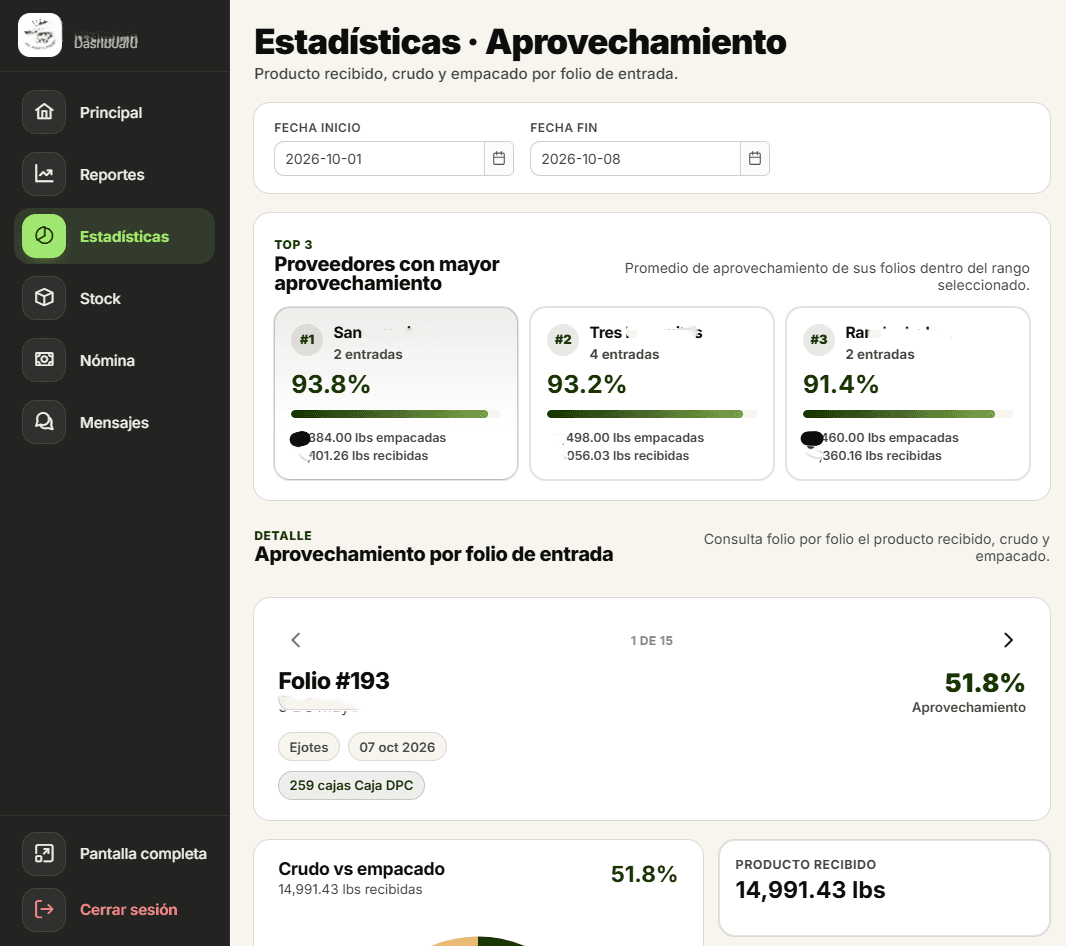
Task: Click the #3 rank badge
Action: pyautogui.click(x=819, y=339)
